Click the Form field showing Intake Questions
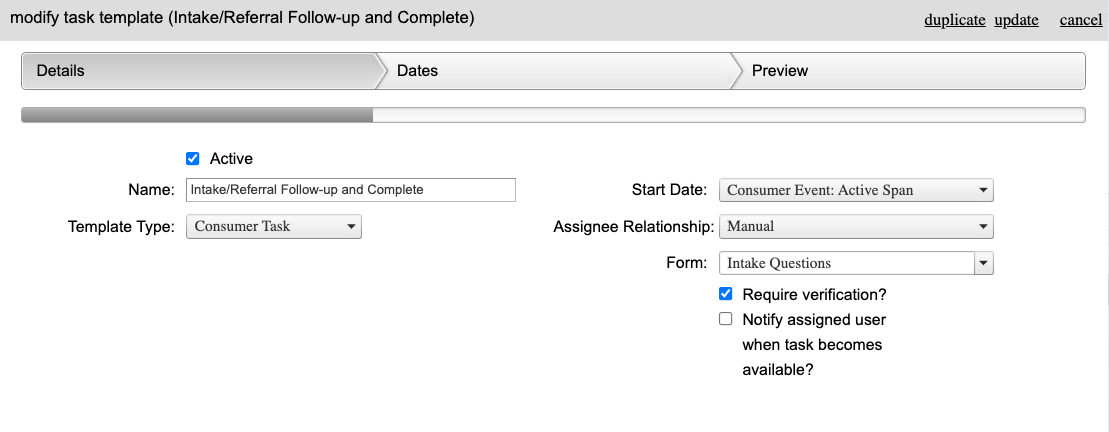1109x432 pixels. [846, 263]
